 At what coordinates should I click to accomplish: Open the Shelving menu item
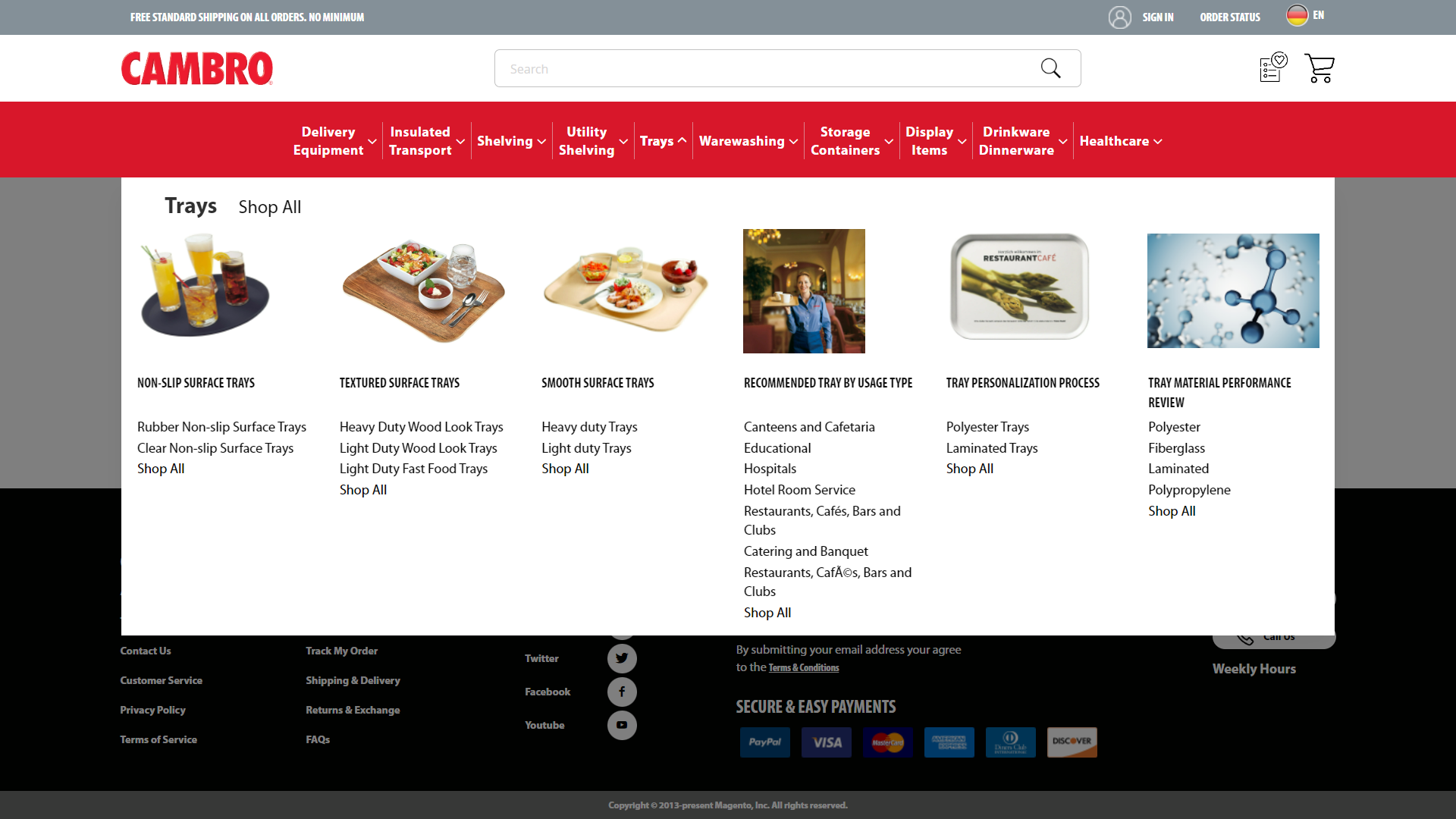(504, 141)
